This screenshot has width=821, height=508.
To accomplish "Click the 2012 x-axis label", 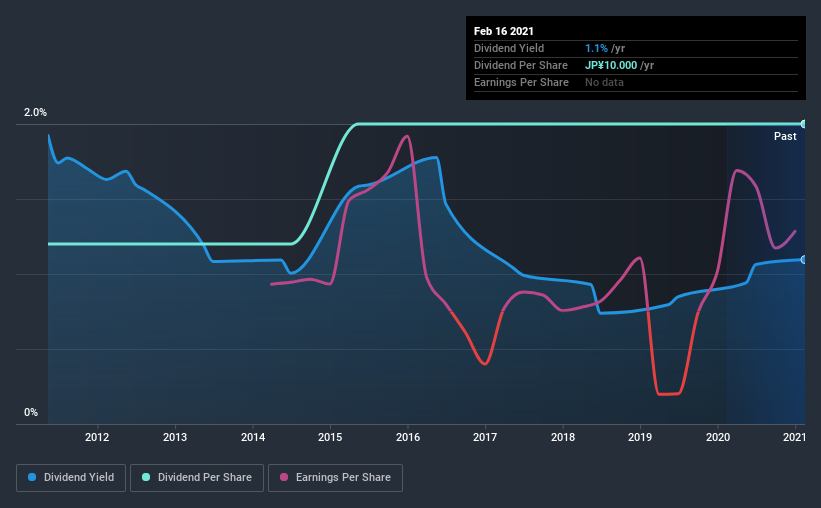I will point(97,437).
